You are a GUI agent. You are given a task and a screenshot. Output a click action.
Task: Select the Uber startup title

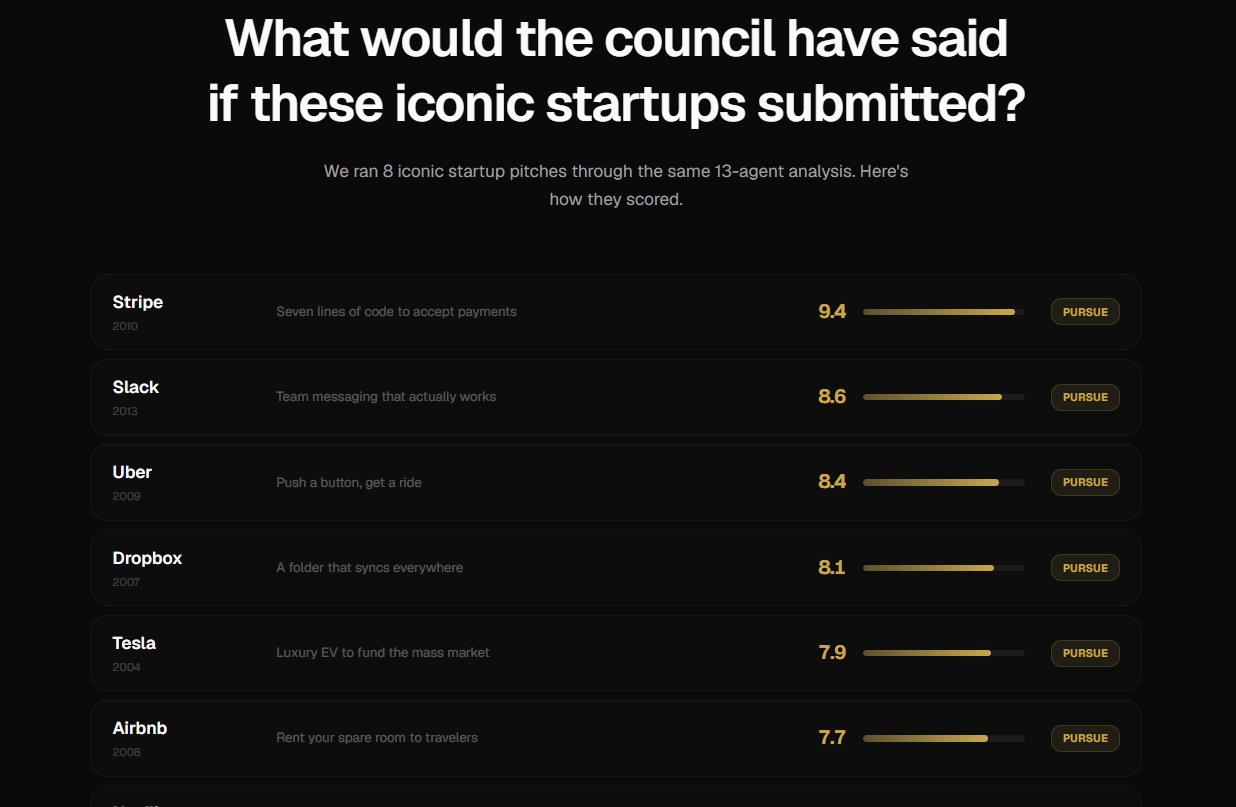pos(132,472)
